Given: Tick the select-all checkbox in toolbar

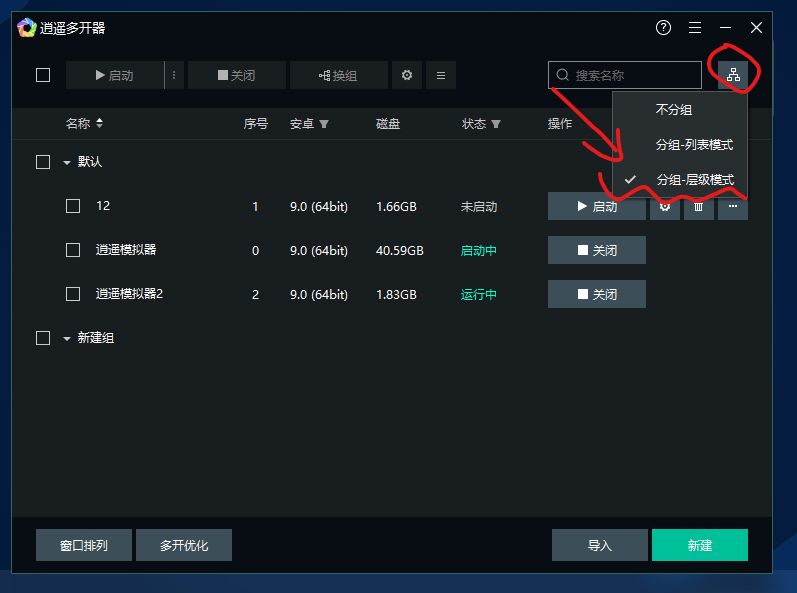Looking at the screenshot, I should (x=43, y=75).
